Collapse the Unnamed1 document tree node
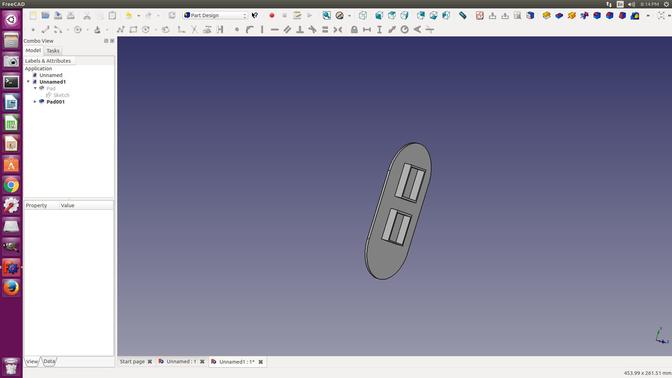672x378 pixels. tap(28, 81)
